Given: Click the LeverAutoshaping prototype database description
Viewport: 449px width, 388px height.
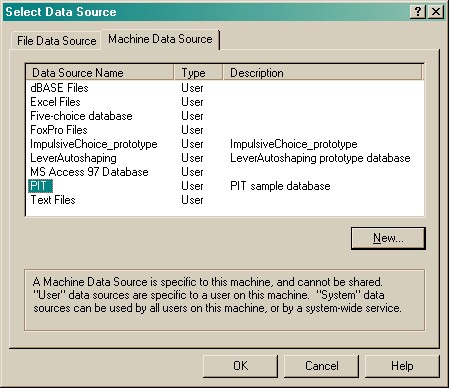Looking at the screenshot, I should [320, 158].
